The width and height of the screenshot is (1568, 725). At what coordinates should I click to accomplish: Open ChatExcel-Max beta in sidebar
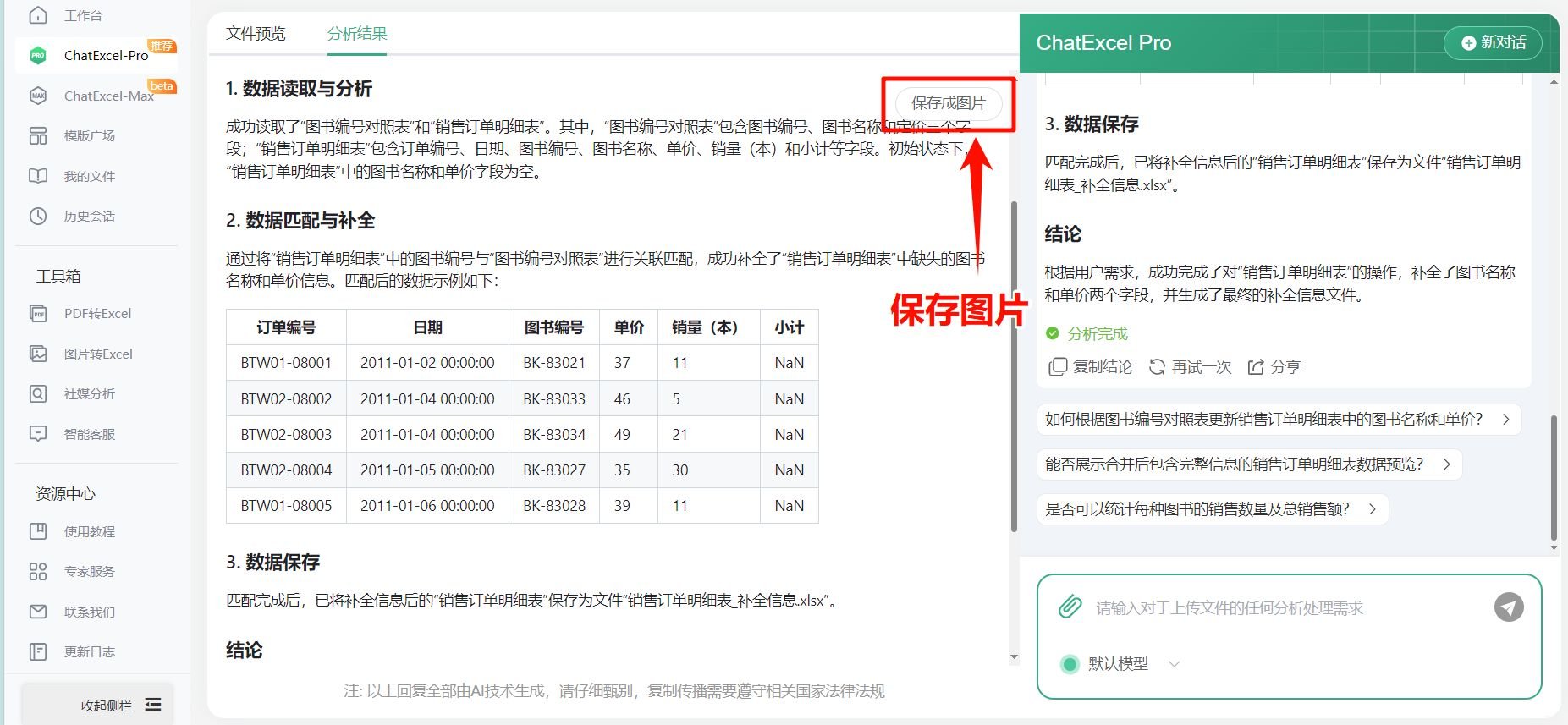(108, 96)
